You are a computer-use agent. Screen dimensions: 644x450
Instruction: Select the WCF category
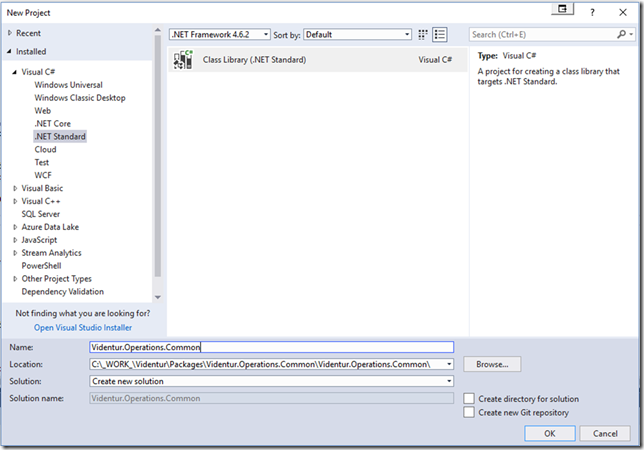pos(43,175)
